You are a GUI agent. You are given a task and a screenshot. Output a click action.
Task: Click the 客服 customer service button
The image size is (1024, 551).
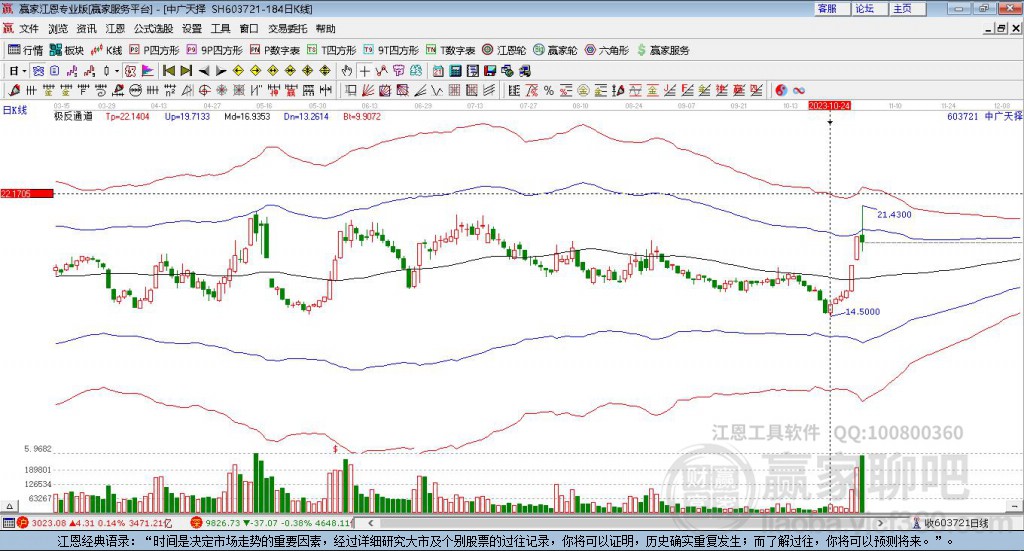[833, 8]
